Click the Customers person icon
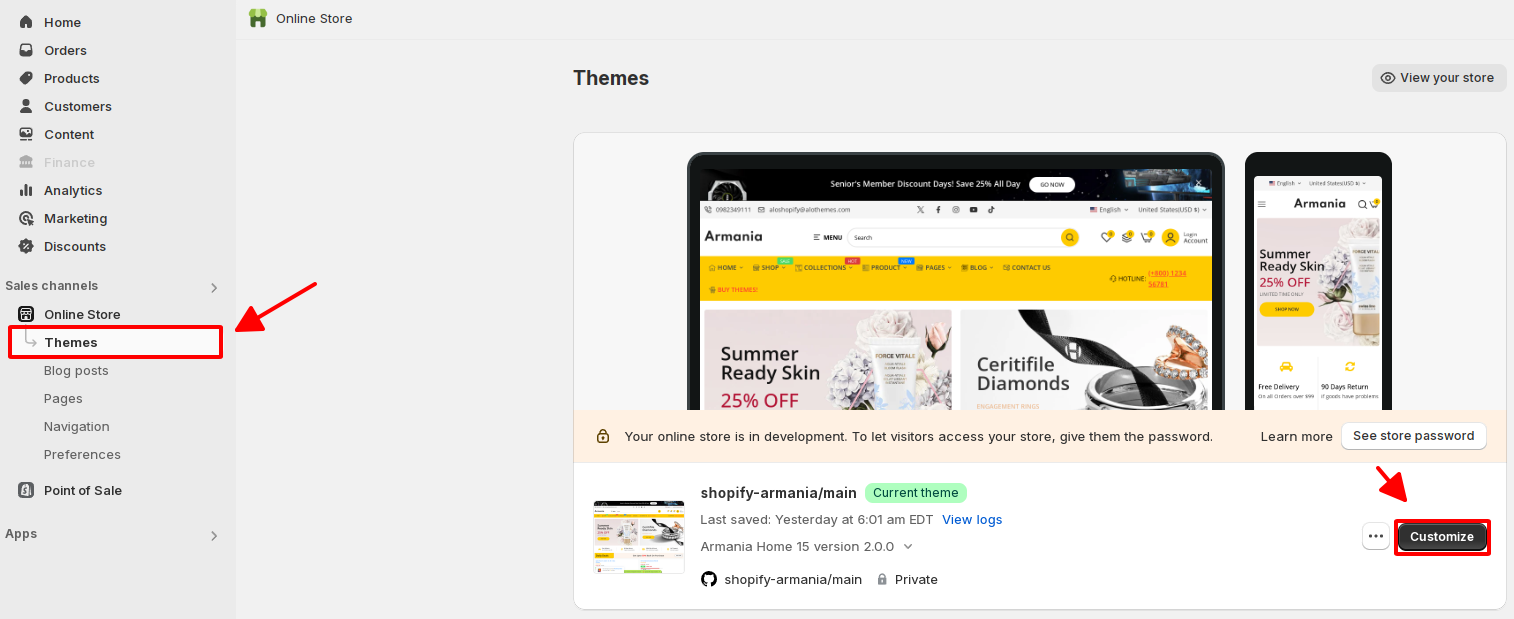Viewport: 1514px width, 619px height. pyautogui.click(x=26, y=106)
